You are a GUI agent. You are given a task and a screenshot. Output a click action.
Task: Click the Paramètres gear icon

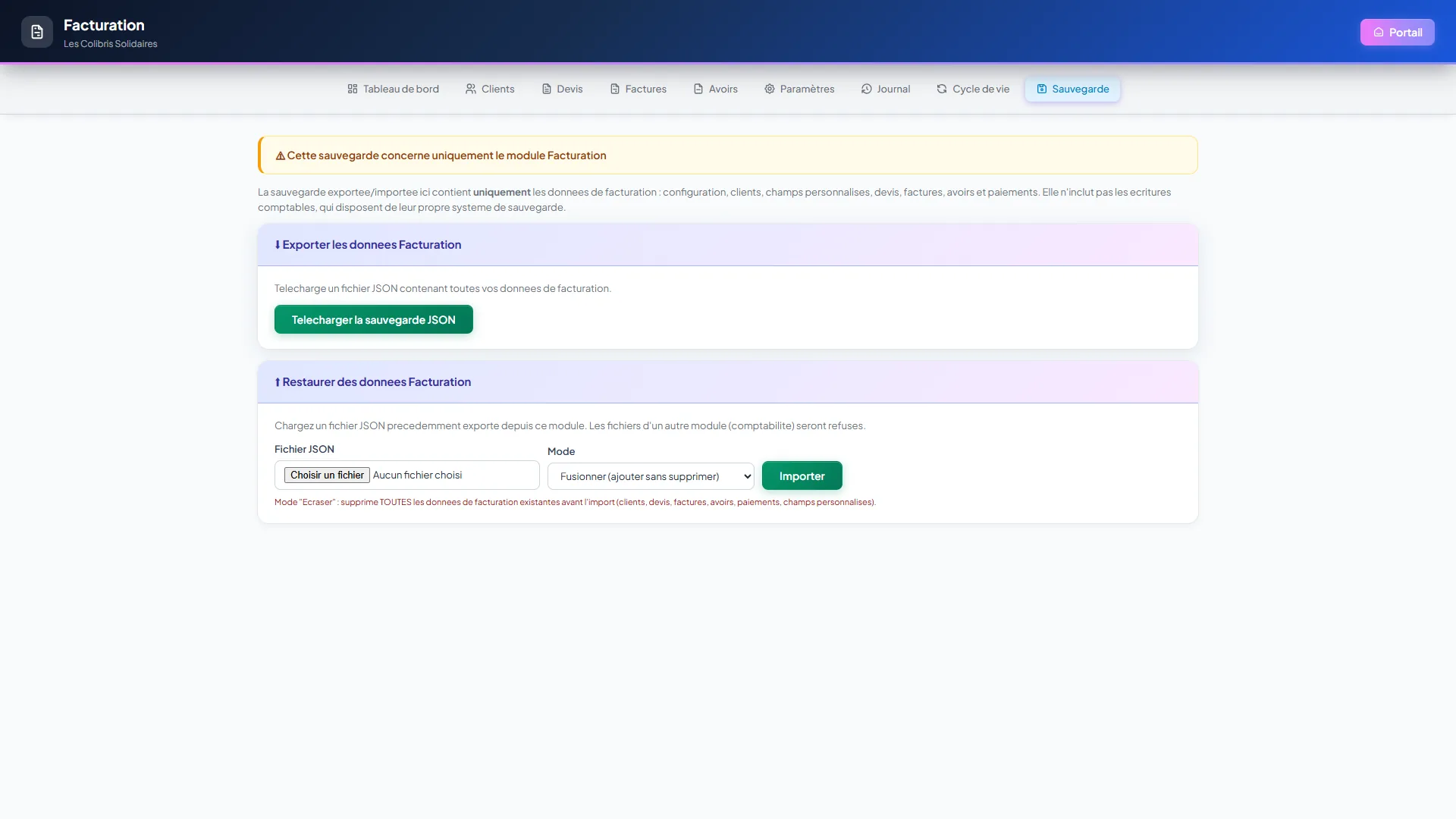tap(770, 89)
